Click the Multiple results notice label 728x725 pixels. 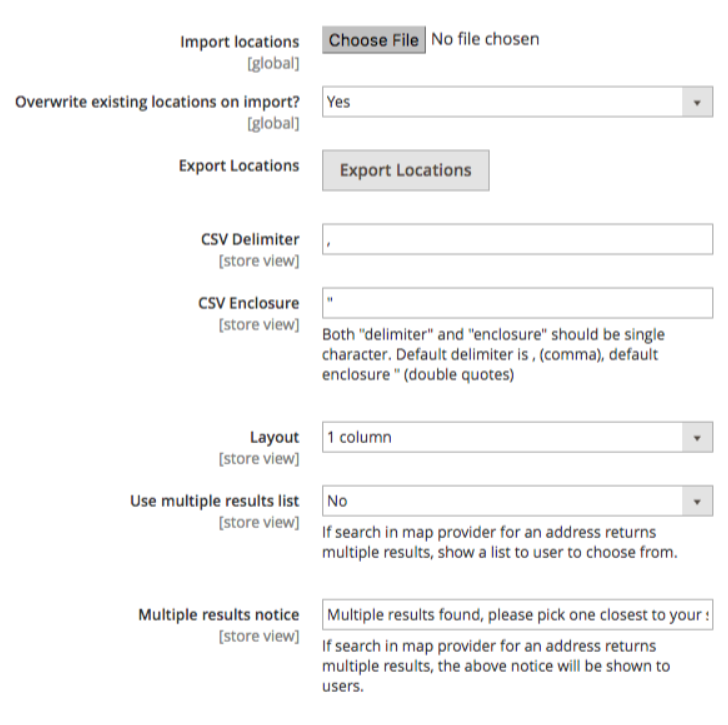point(219,615)
